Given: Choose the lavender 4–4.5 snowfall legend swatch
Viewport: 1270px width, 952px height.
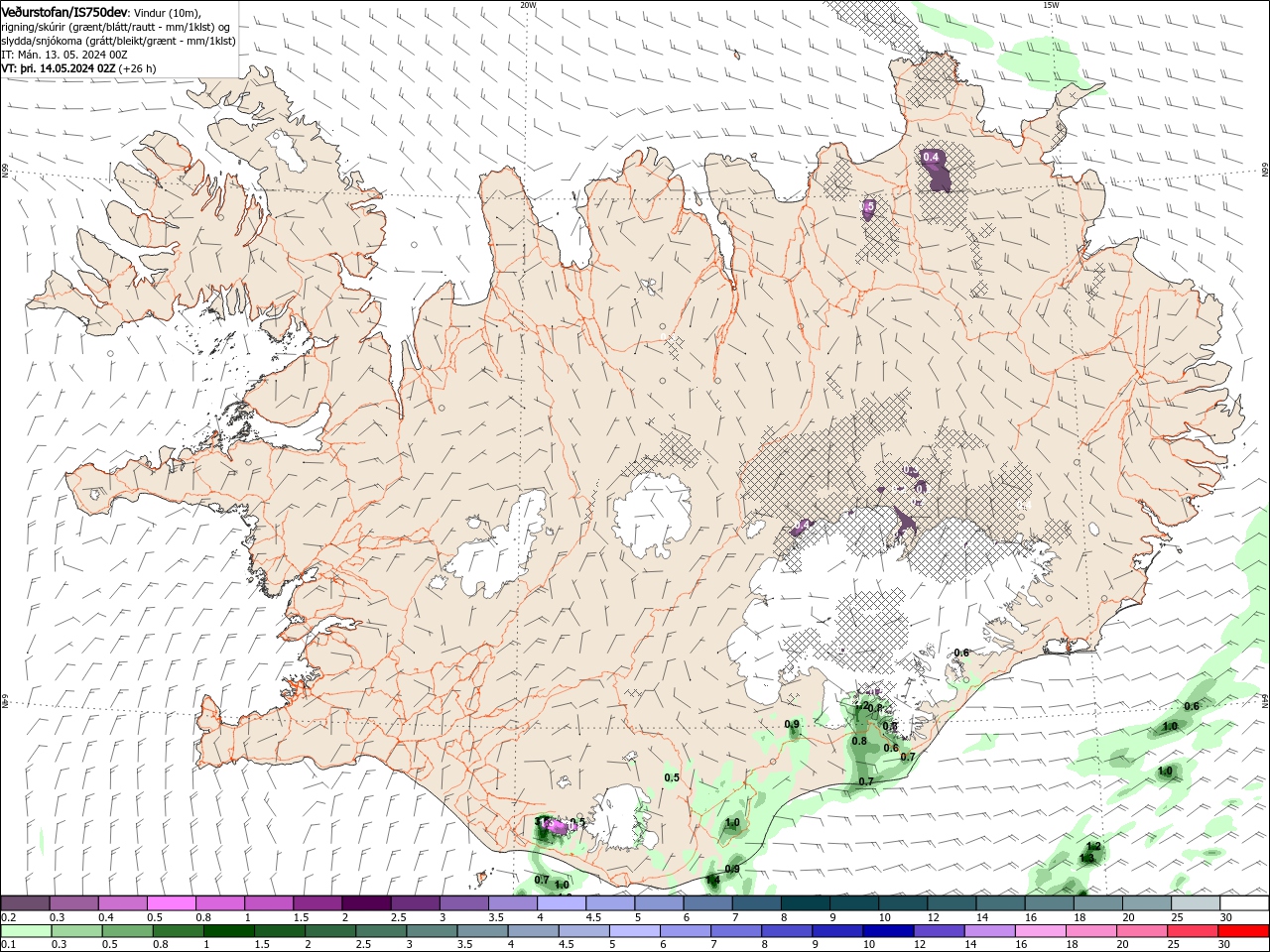Looking at the screenshot, I should pos(561,903).
